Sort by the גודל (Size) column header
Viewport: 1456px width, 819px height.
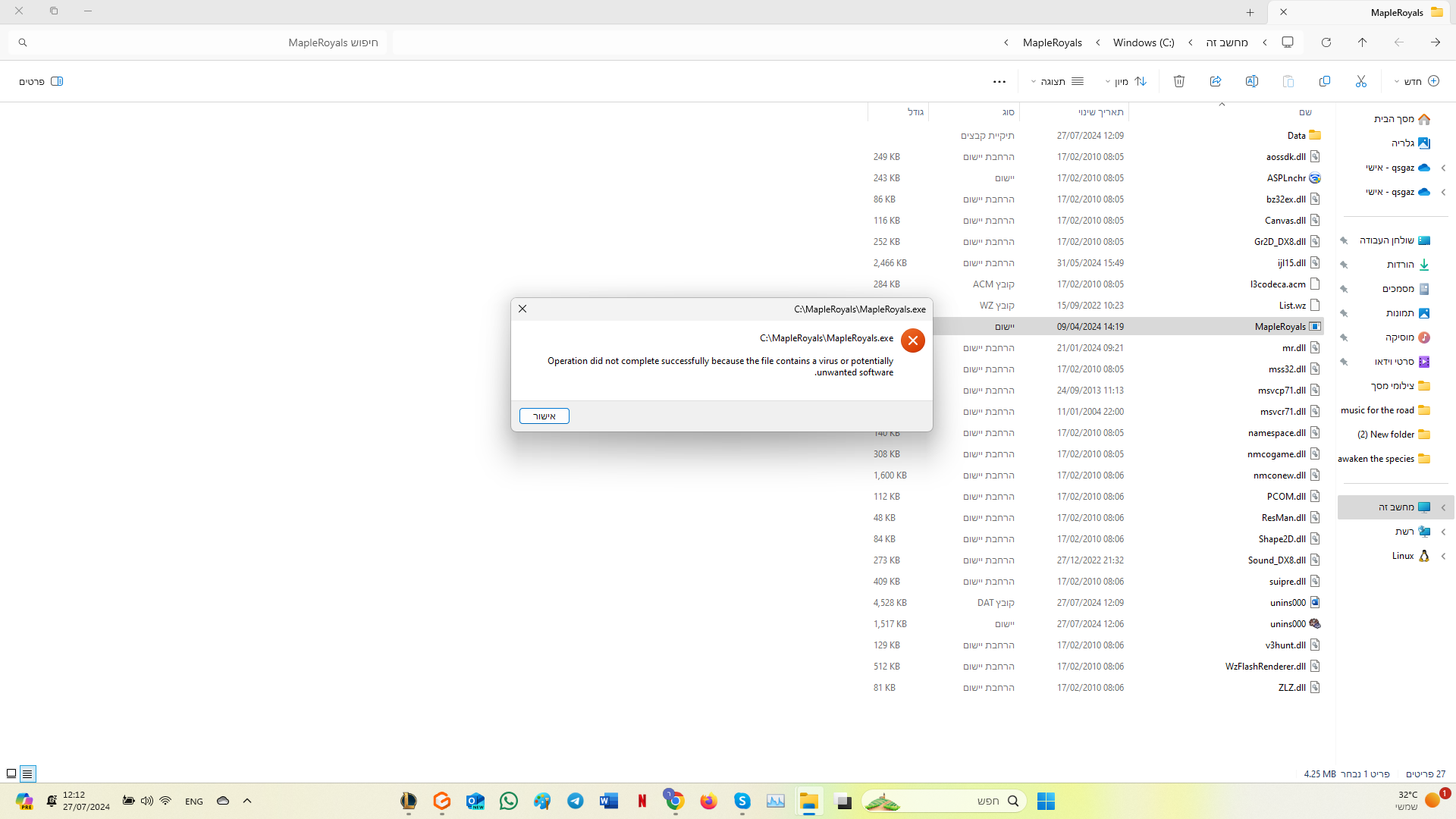coord(898,112)
